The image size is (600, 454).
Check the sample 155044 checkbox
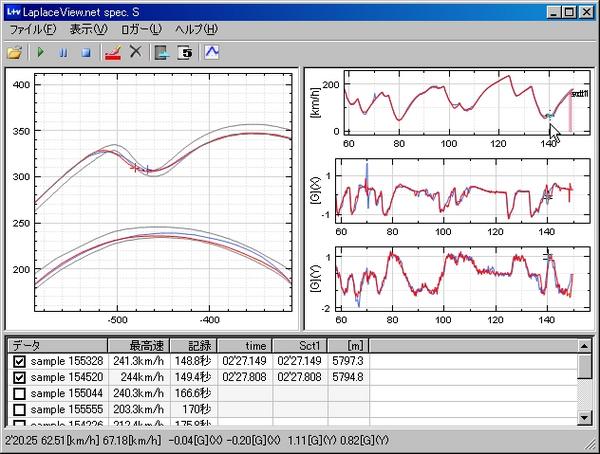[19, 394]
